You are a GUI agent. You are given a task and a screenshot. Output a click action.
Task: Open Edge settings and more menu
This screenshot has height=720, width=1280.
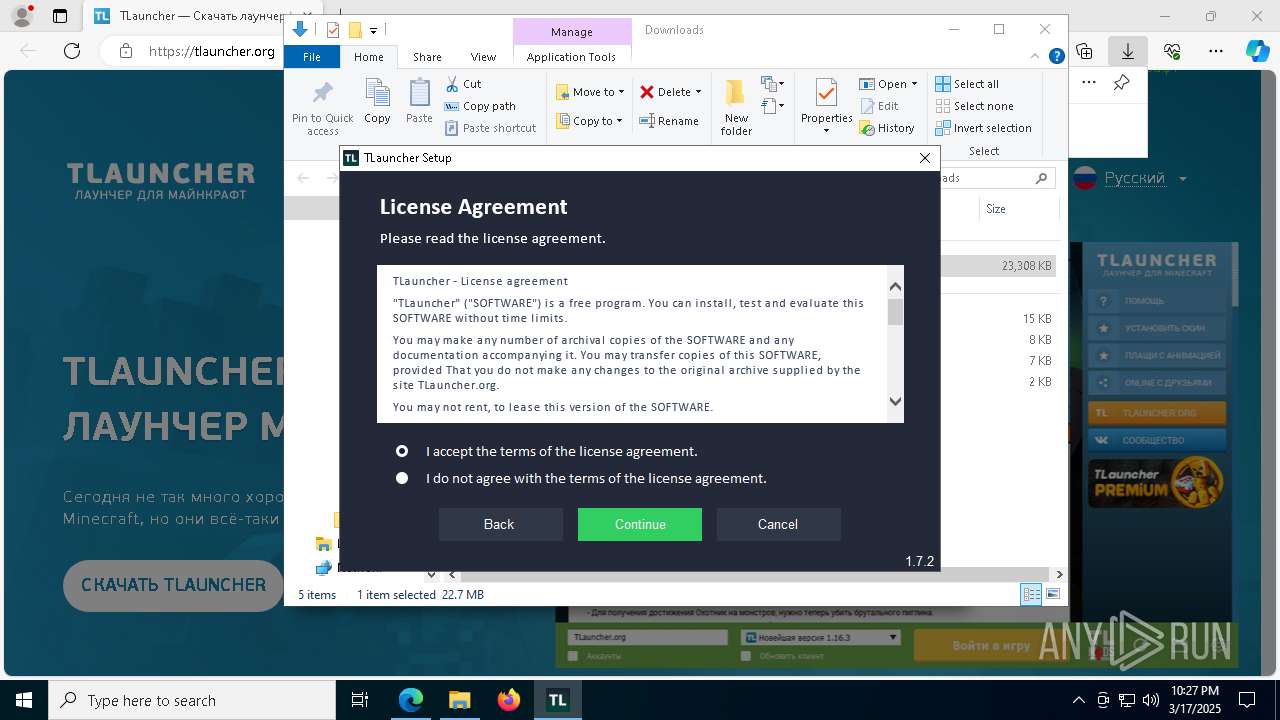[1216, 51]
